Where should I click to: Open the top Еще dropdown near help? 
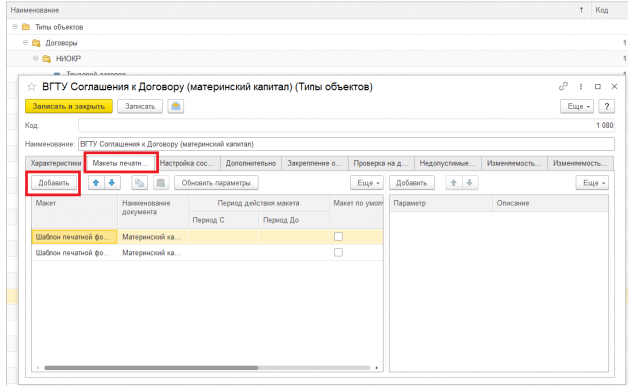coord(577,106)
